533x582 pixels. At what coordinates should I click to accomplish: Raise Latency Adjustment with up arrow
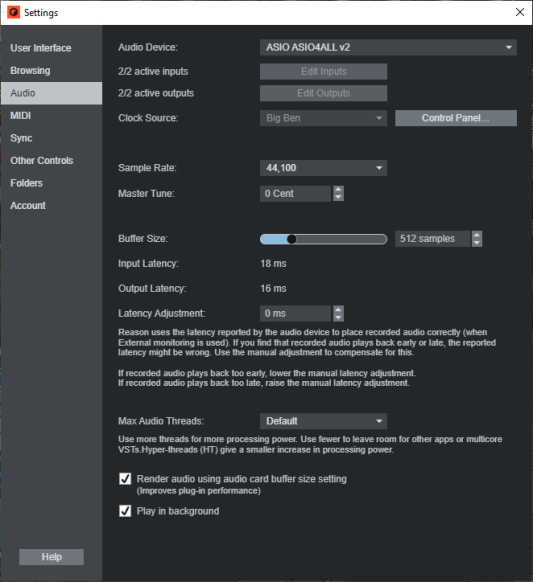click(338, 310)
